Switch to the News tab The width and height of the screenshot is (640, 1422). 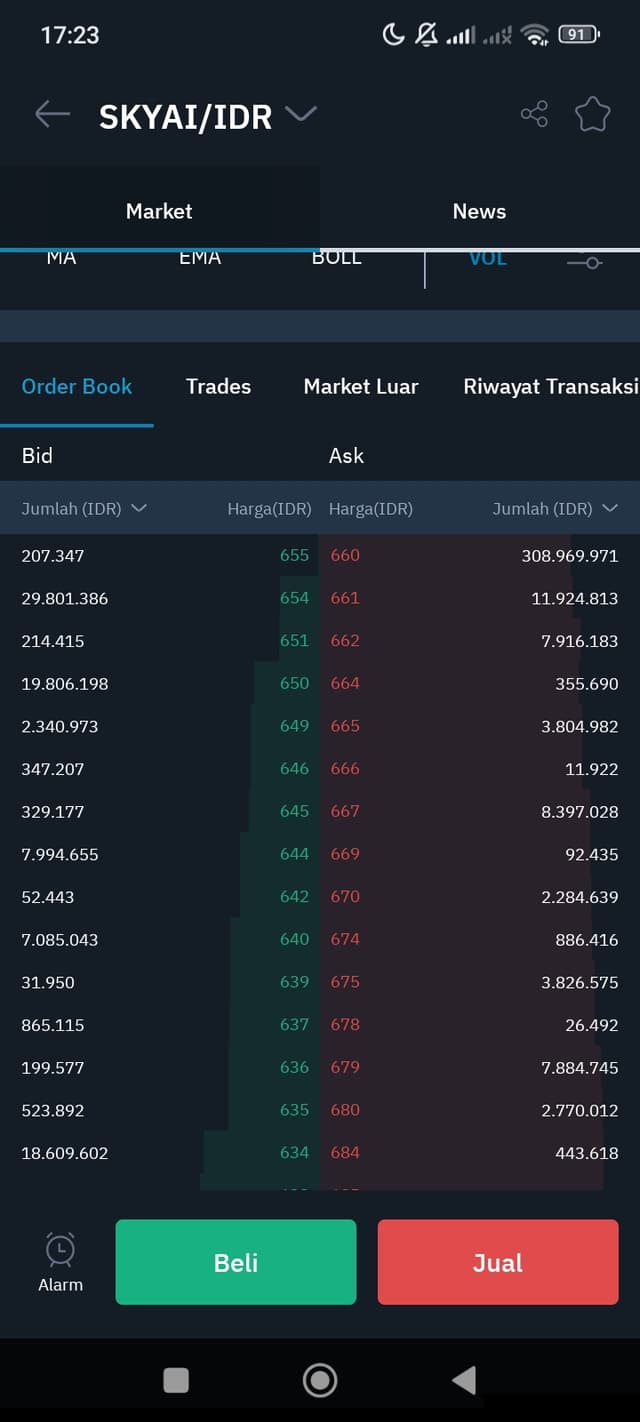pos(479,211)
